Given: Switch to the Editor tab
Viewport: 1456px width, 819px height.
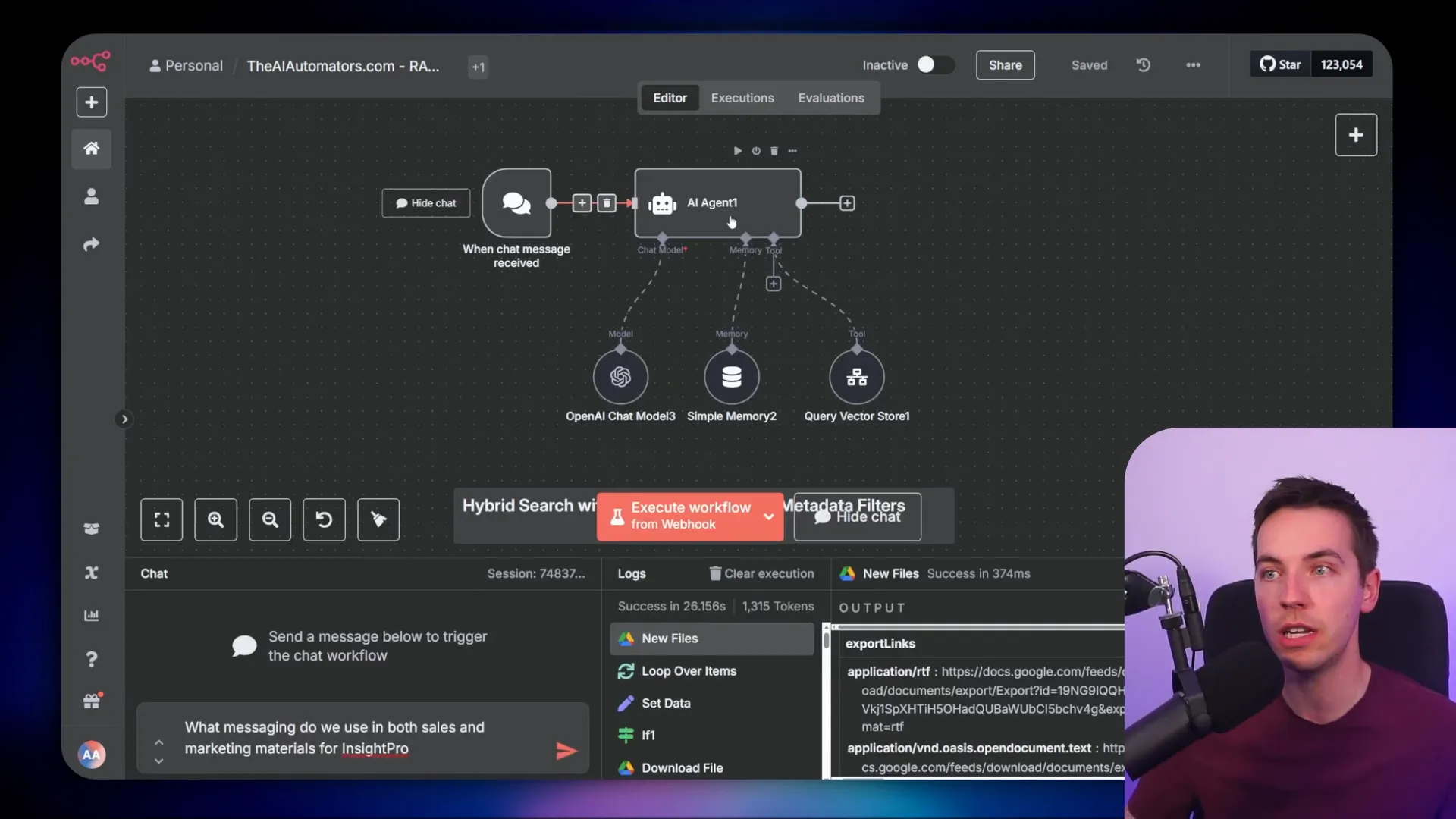Looking at the screenshot, I should [x=670, y=98].
